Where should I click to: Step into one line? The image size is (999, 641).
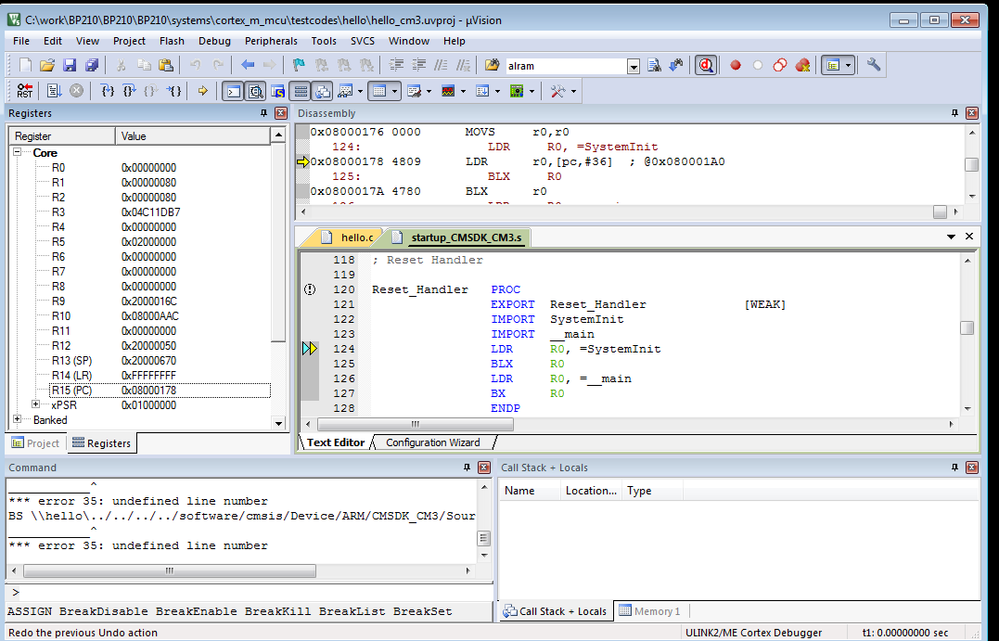108,91
